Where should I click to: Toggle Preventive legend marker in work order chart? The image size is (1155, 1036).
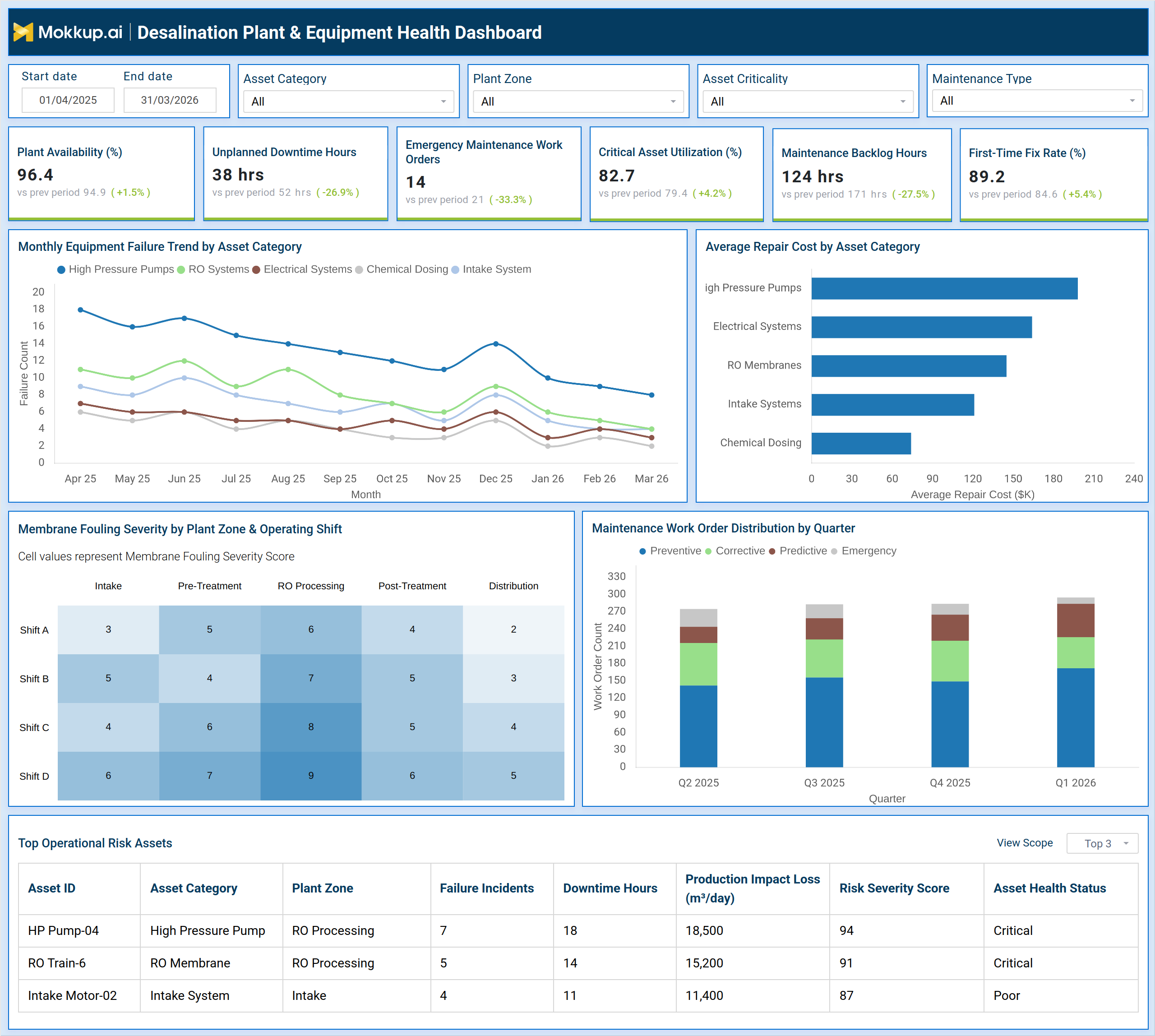pos(642,551)
